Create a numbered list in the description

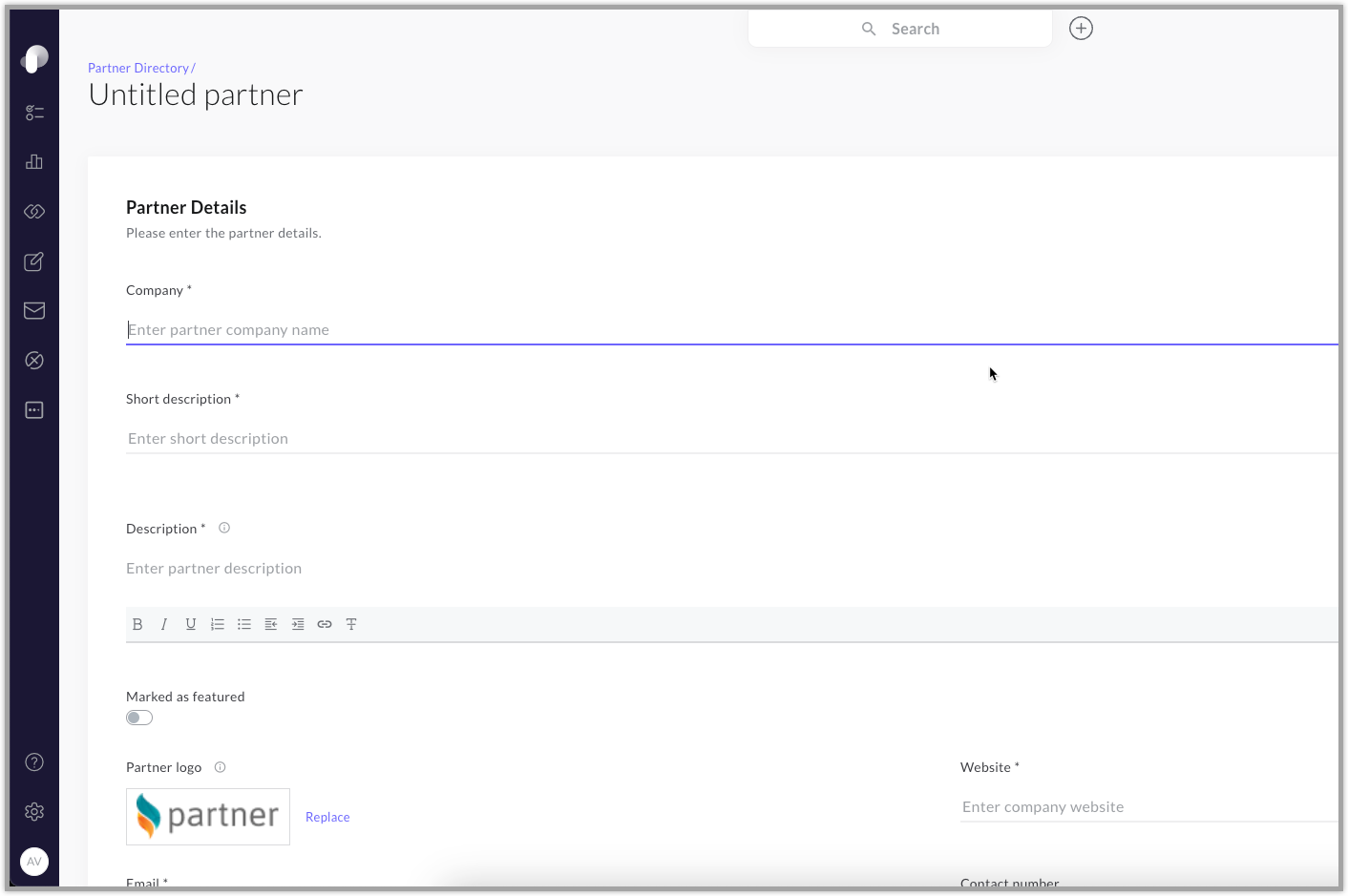tap(218, 623)
